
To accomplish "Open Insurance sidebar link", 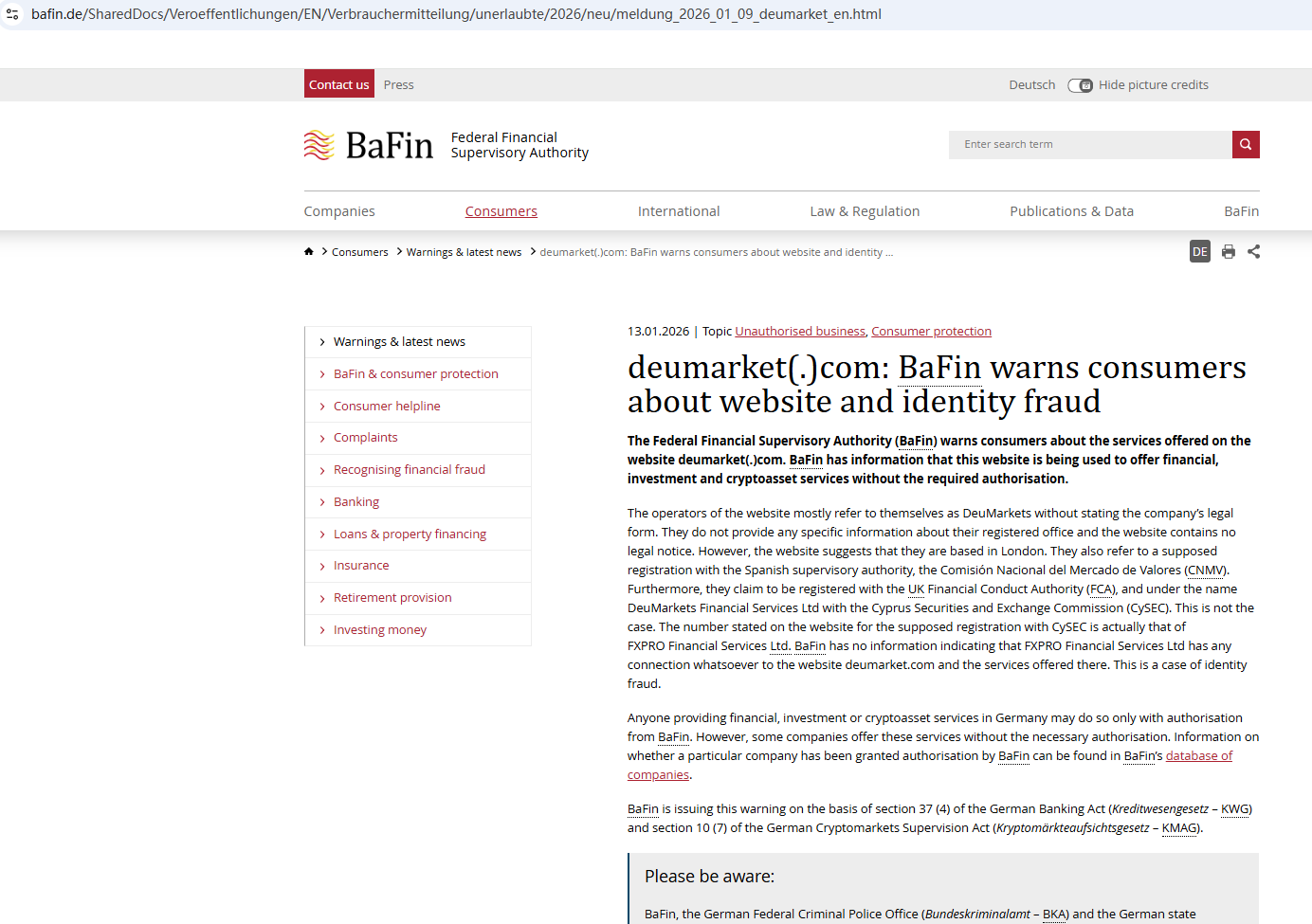I will tap(361, 565).
